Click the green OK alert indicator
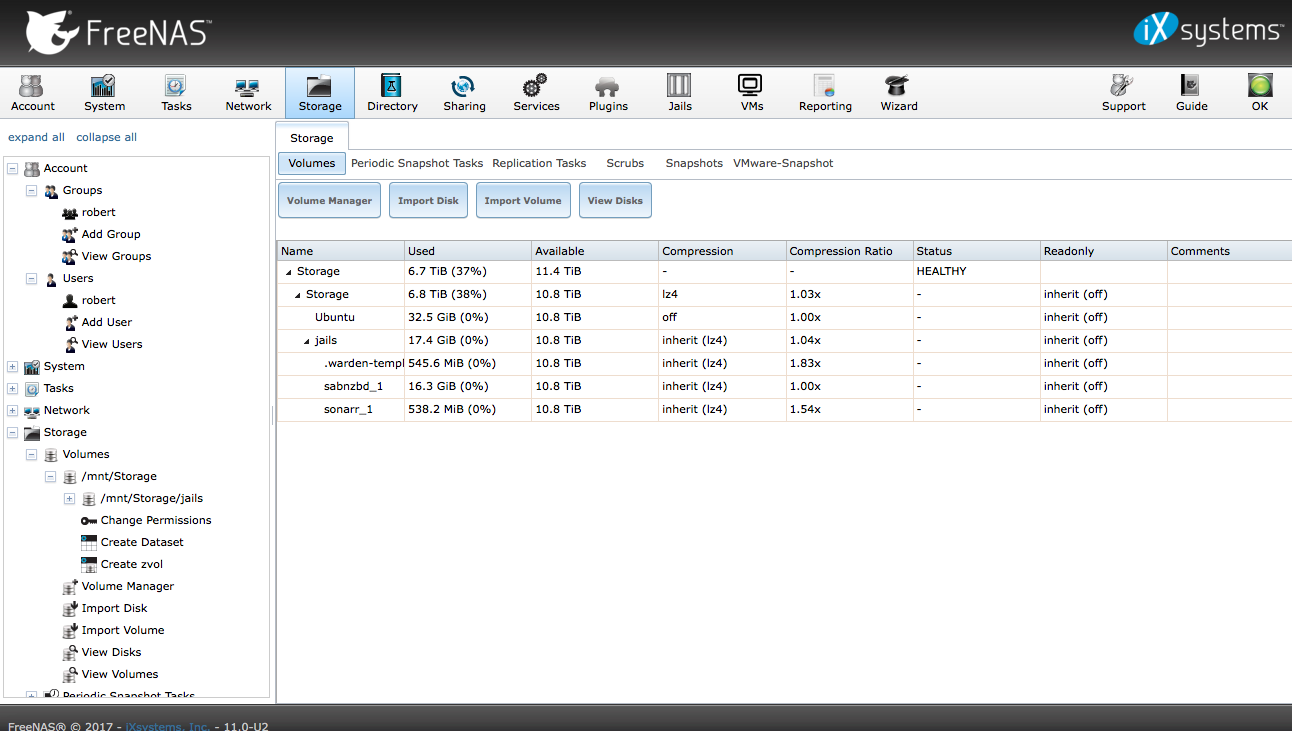This screenshot has width=1292, height=731. (1260, 86)
